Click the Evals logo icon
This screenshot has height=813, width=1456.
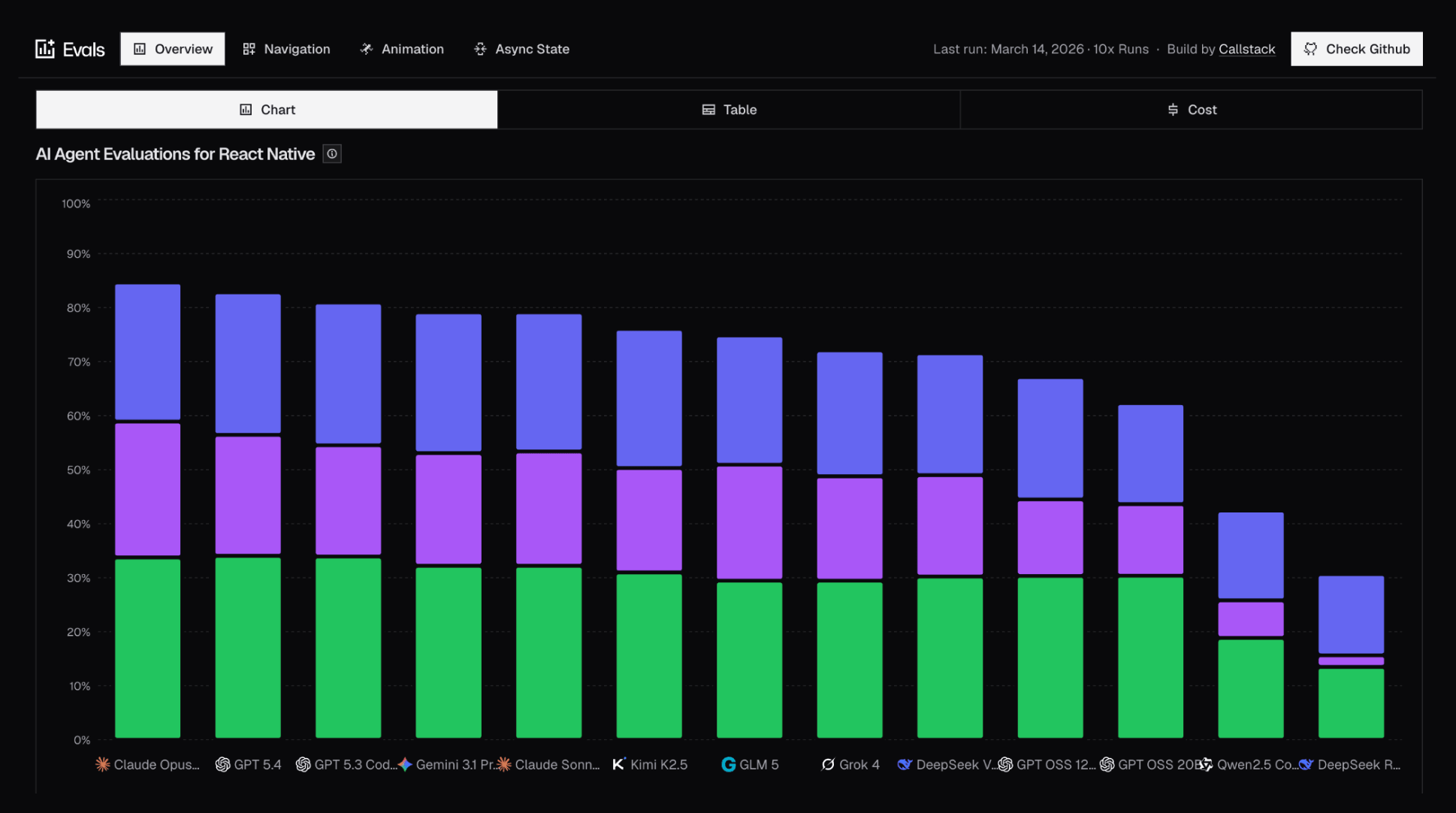tap(45, 49)
